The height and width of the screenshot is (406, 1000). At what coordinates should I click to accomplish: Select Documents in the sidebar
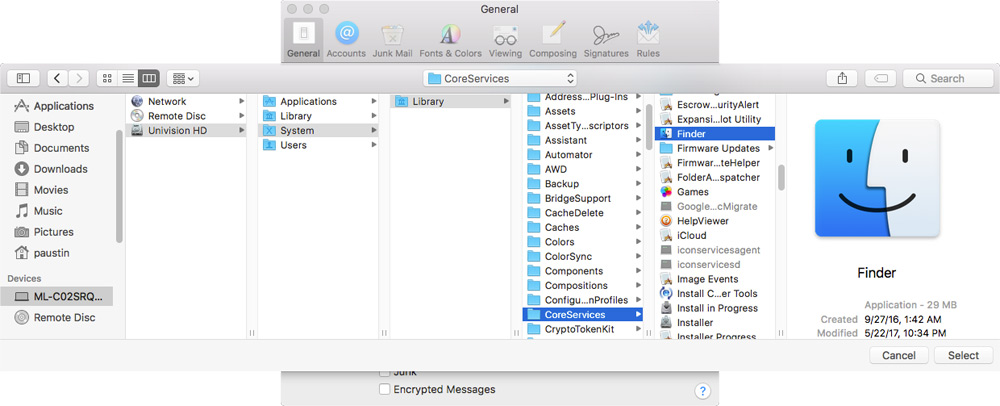(x=57, y=148)
